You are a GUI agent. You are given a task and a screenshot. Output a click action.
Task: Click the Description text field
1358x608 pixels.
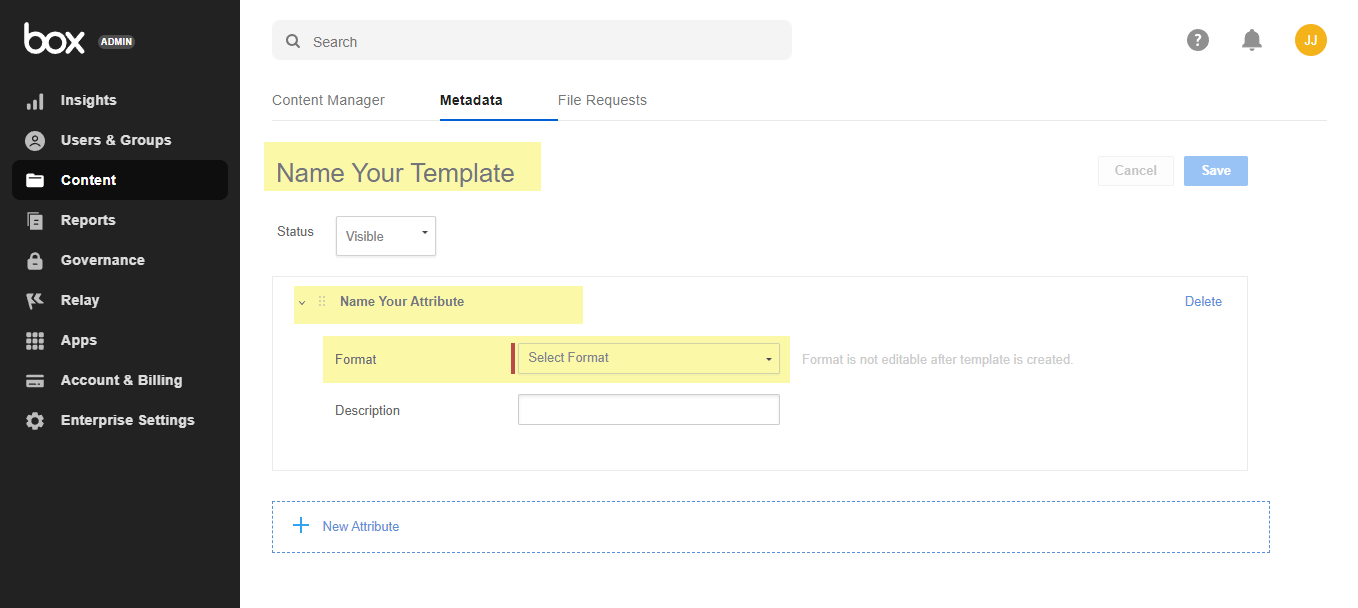649,410
